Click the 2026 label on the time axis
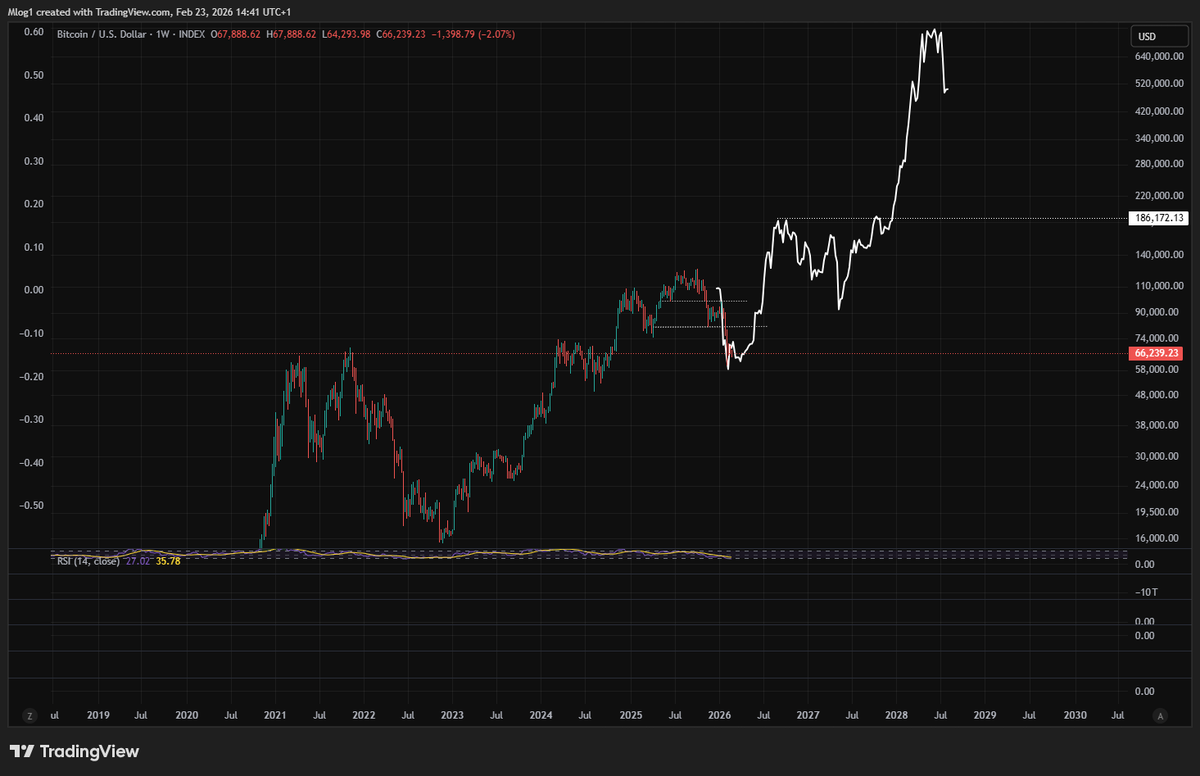This screenshot has height=776, width=1200. click(718, 715)
